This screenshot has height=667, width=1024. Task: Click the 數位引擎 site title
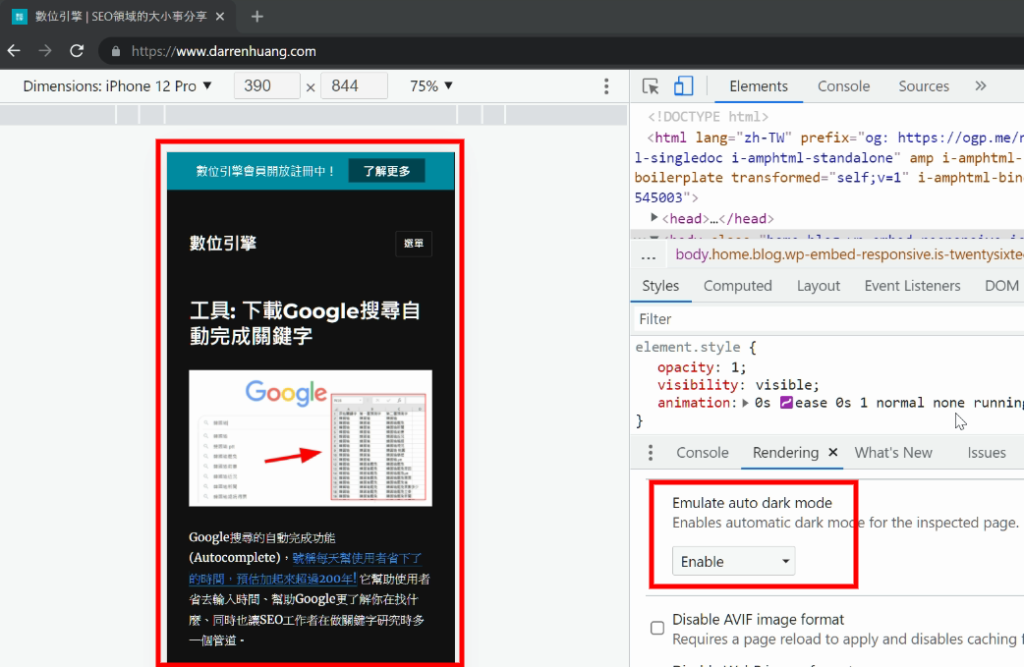coord(223,244)
